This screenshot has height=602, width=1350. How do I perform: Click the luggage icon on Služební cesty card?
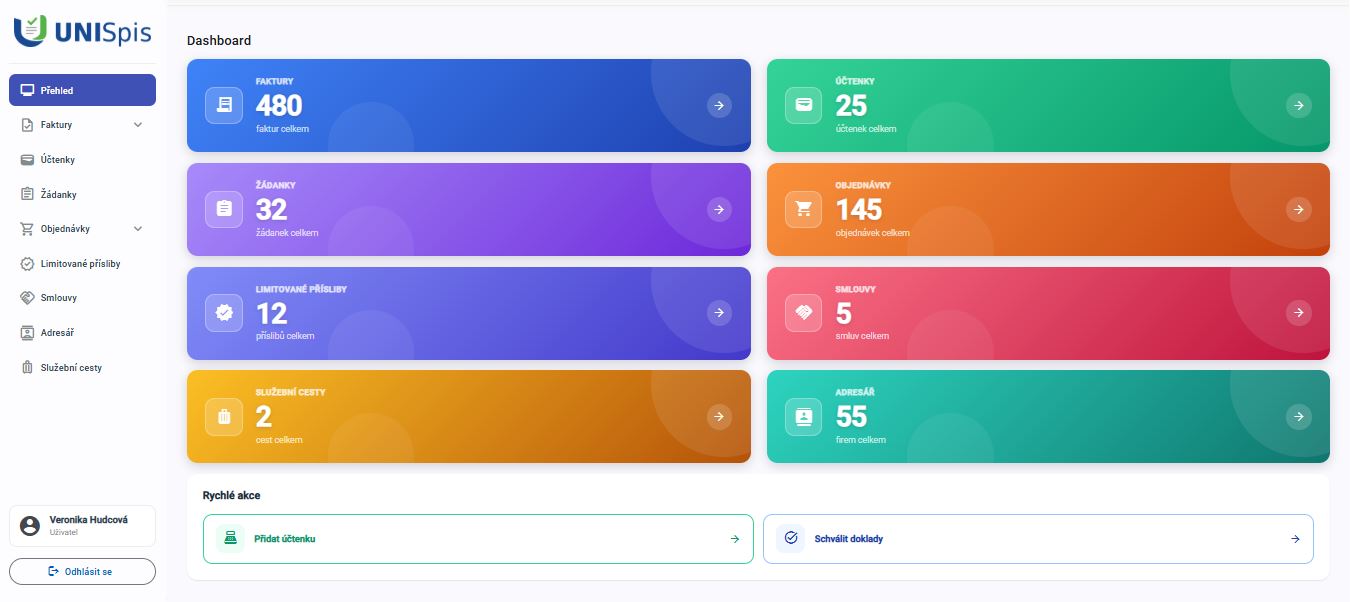point(224,417)
